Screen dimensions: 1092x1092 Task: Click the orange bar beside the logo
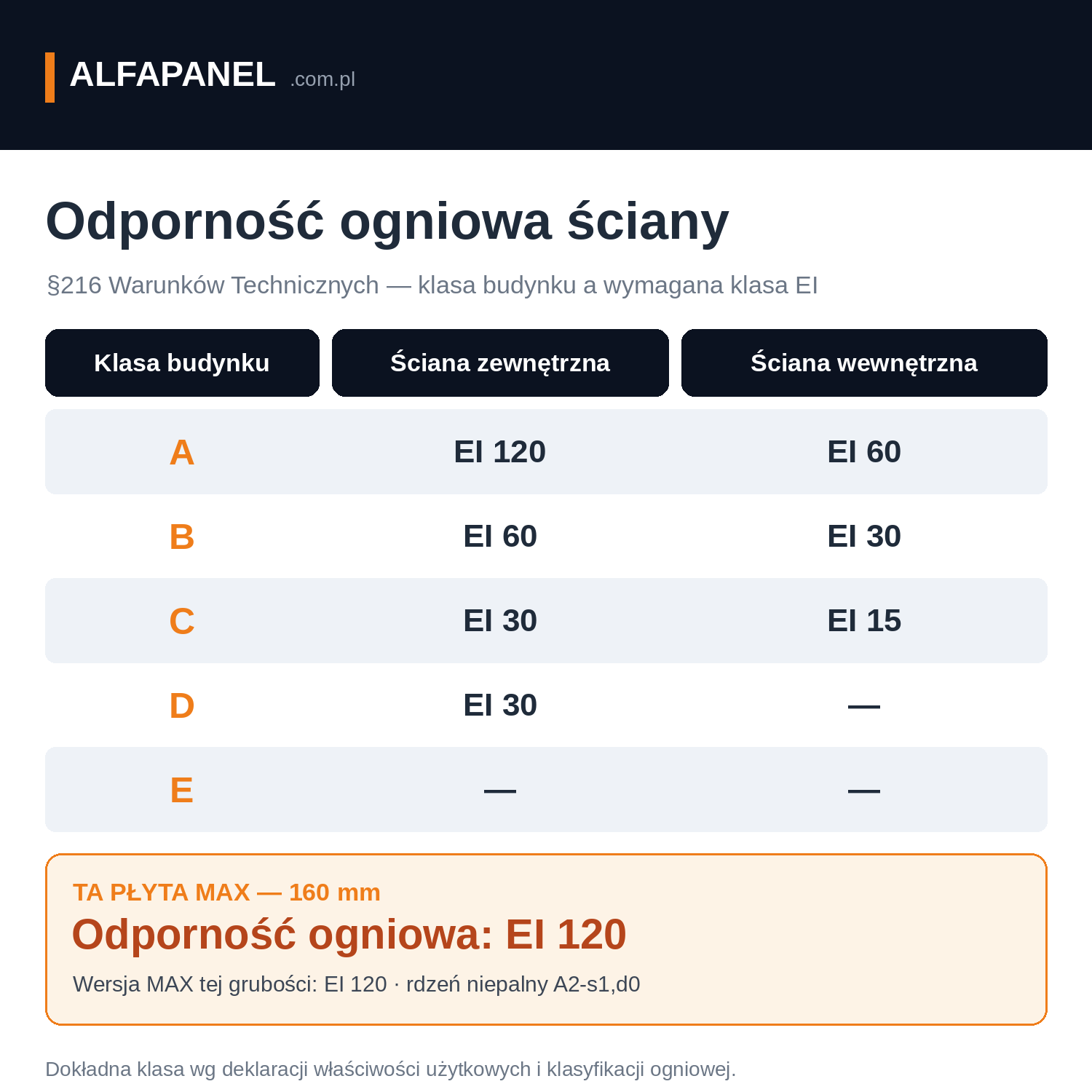[x=50, y=77]
